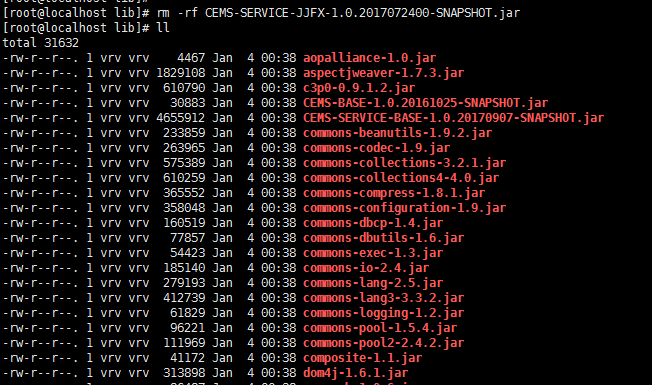652x385 pixels.
Task: Click commons-lang3-3.3.2.jar file name
Action: [383, 298]
